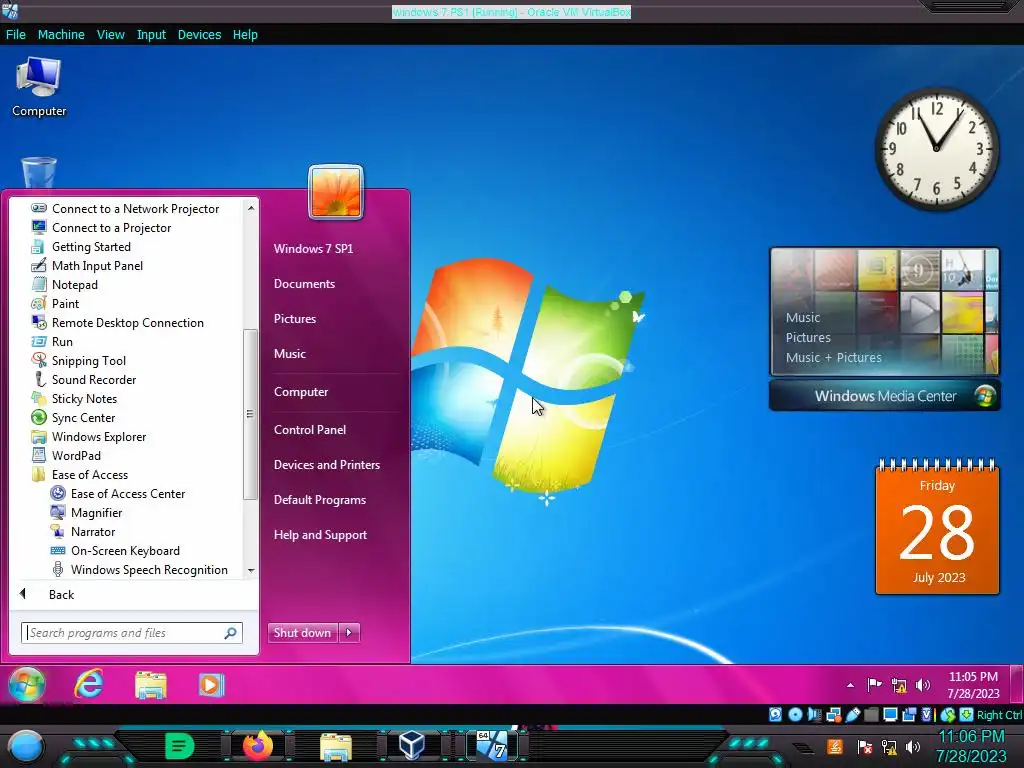Click the programs list scroll down arrow
The image size is (1024, 768).
(250, 571)
